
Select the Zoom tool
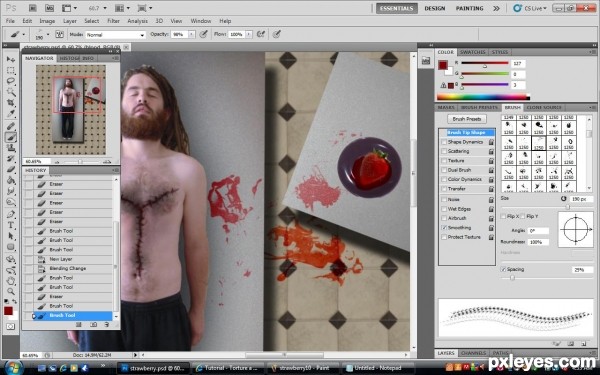11,292
